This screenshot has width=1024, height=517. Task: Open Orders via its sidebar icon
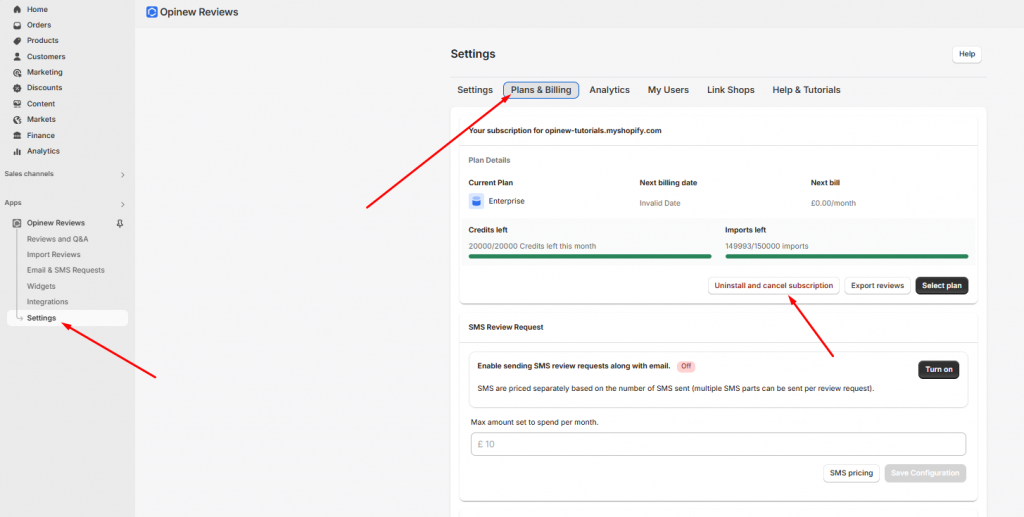coord(17,25)
